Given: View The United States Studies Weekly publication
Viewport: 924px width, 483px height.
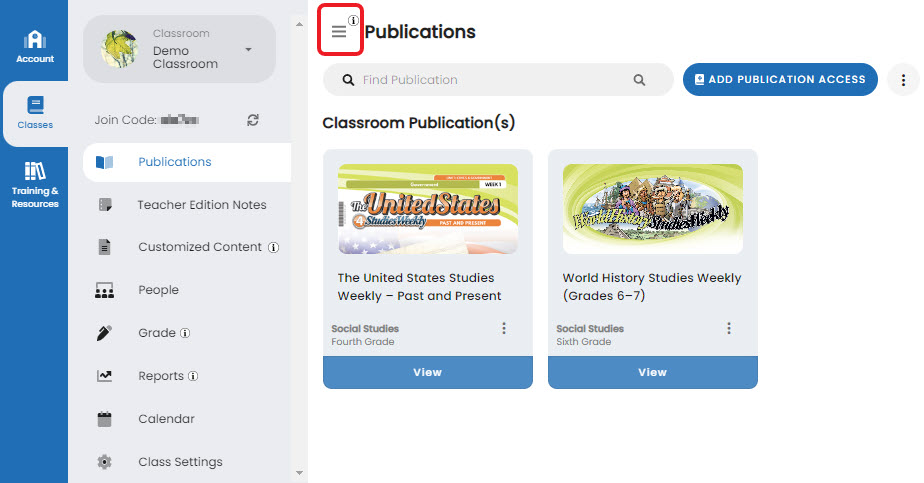Looking at the screenshot, I should coord(427,372).
